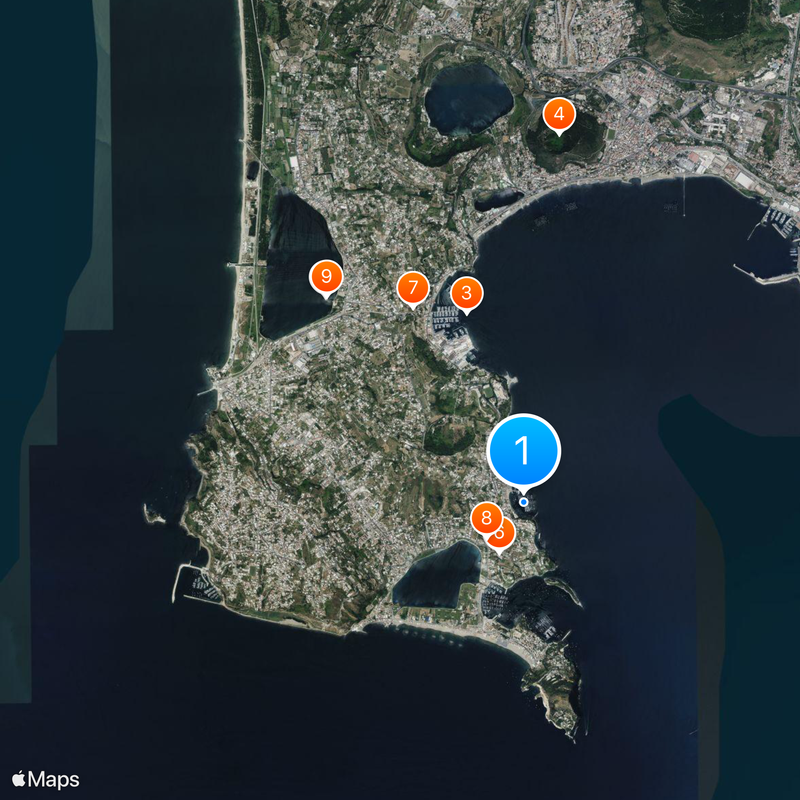Click the wooded crater directly beneath pin 4
Viewport: 800px width, 800px height.
564,143
